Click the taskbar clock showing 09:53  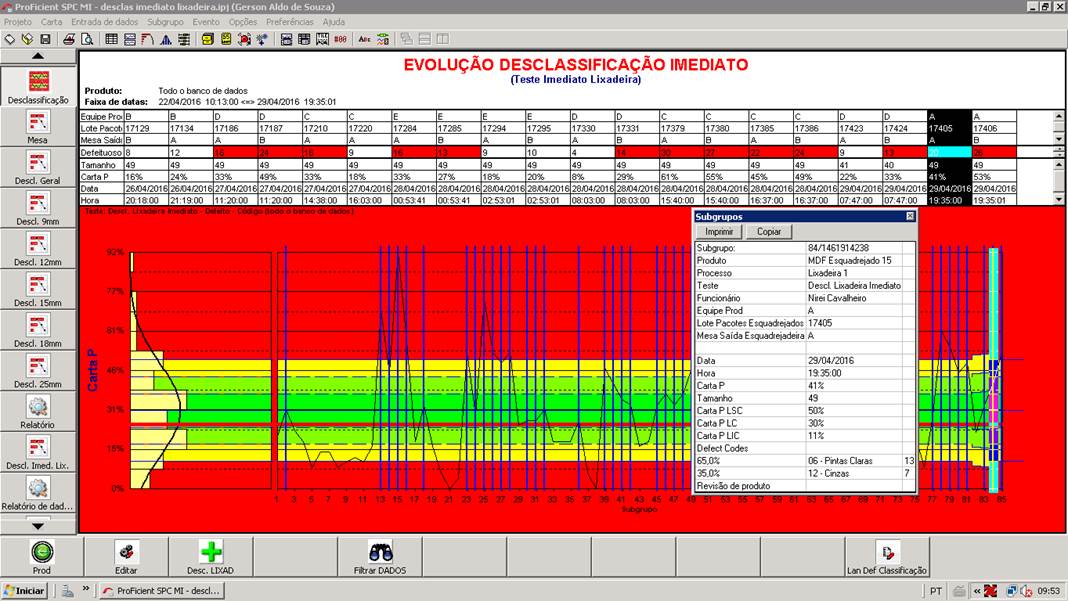pos(1048,591)
